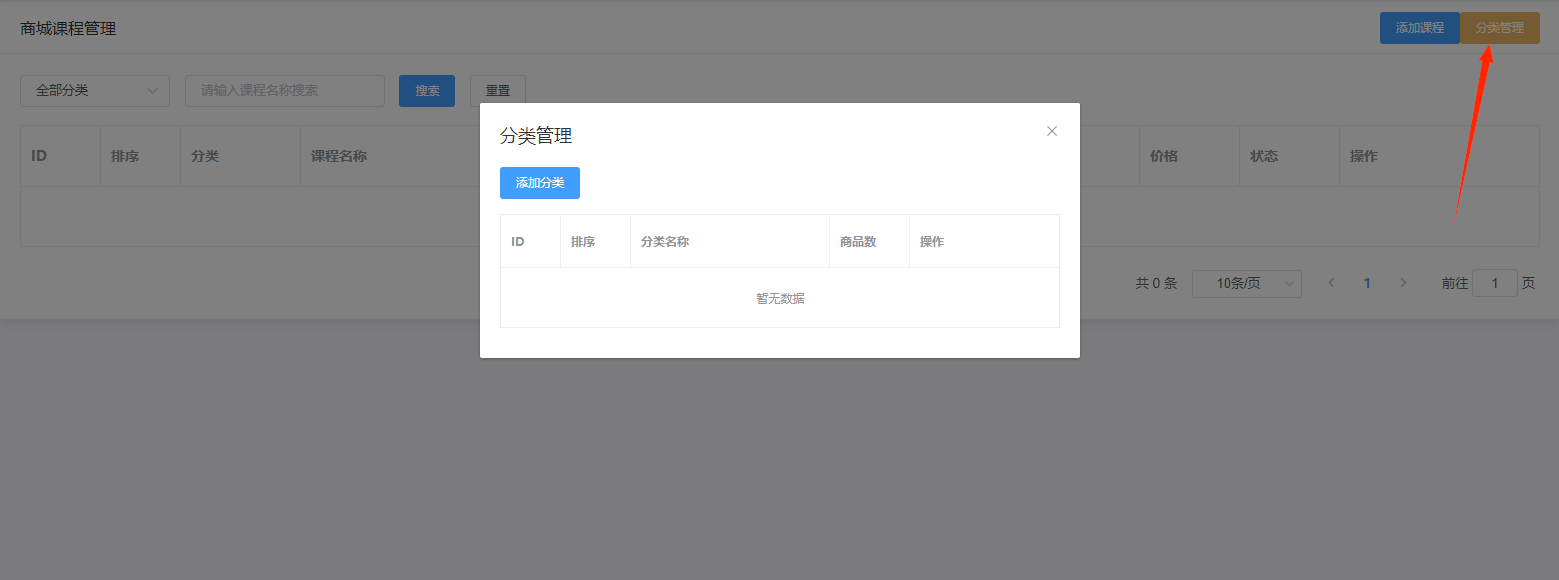This screenshot has height=580, width=1559.
Task: Click the orange 分类管理 button
Action: pos(1499,28)
